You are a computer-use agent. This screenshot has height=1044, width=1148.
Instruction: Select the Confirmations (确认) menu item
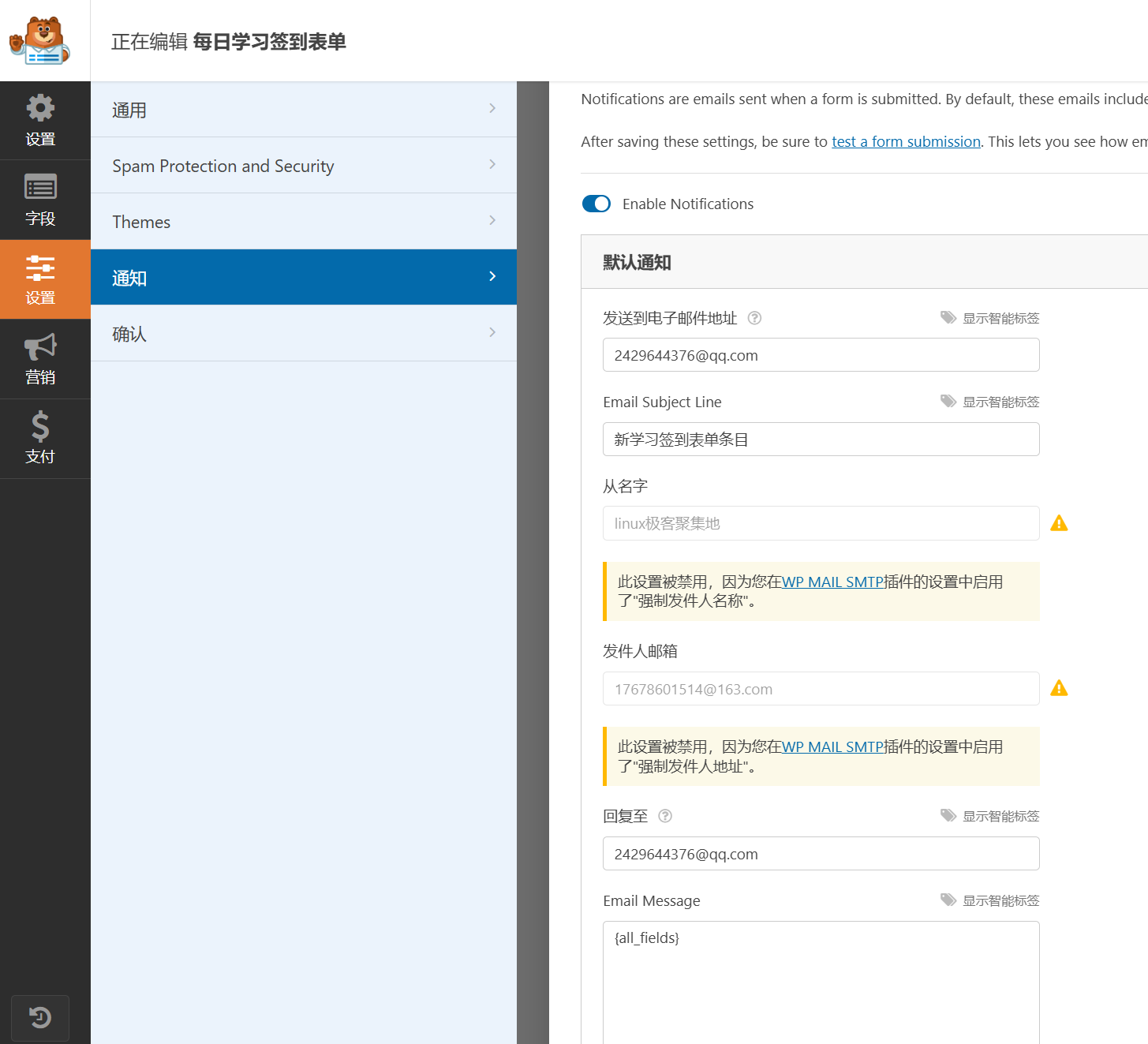pos(304,334)
